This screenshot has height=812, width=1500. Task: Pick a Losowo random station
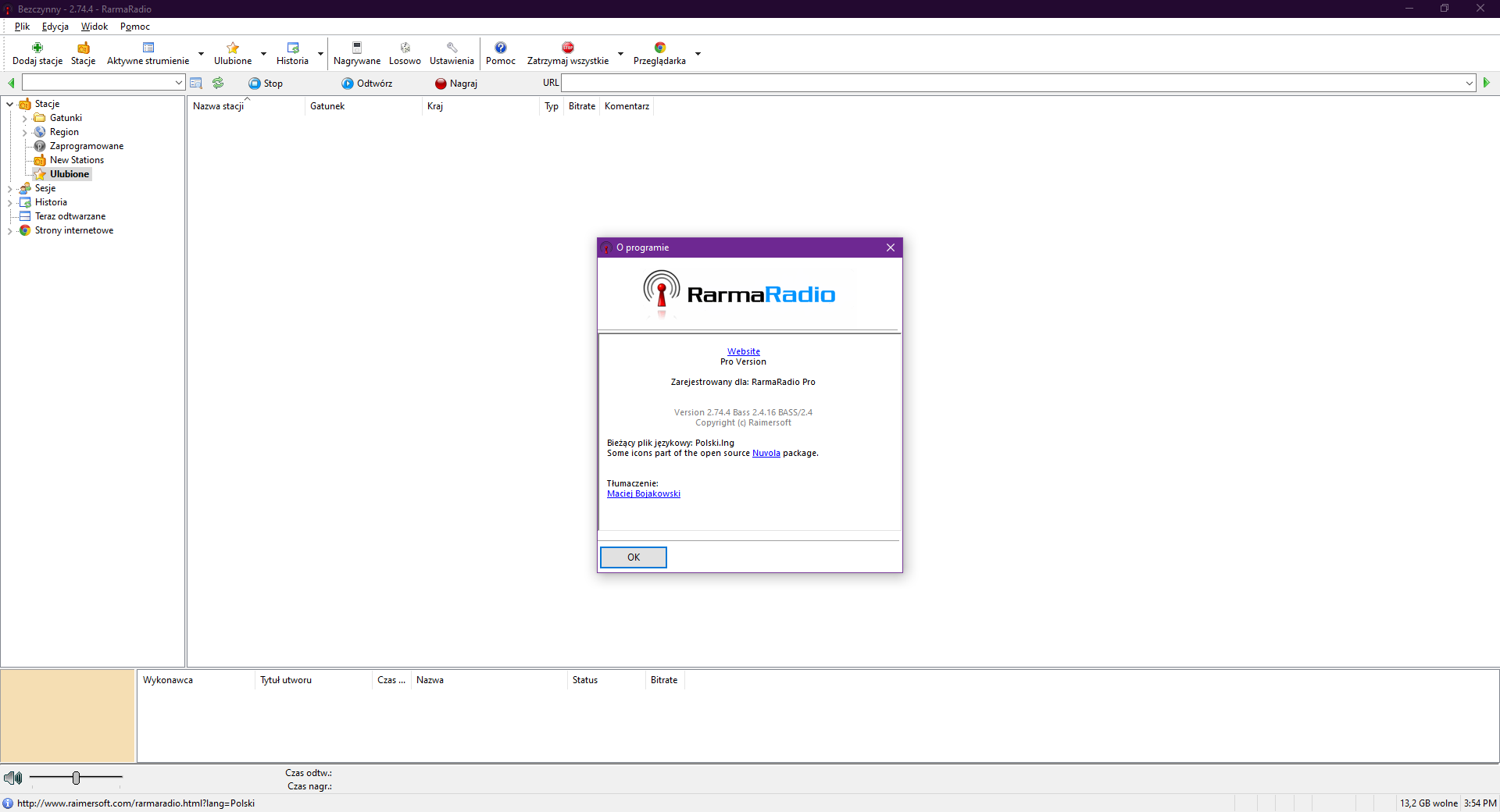pos(405,48)
